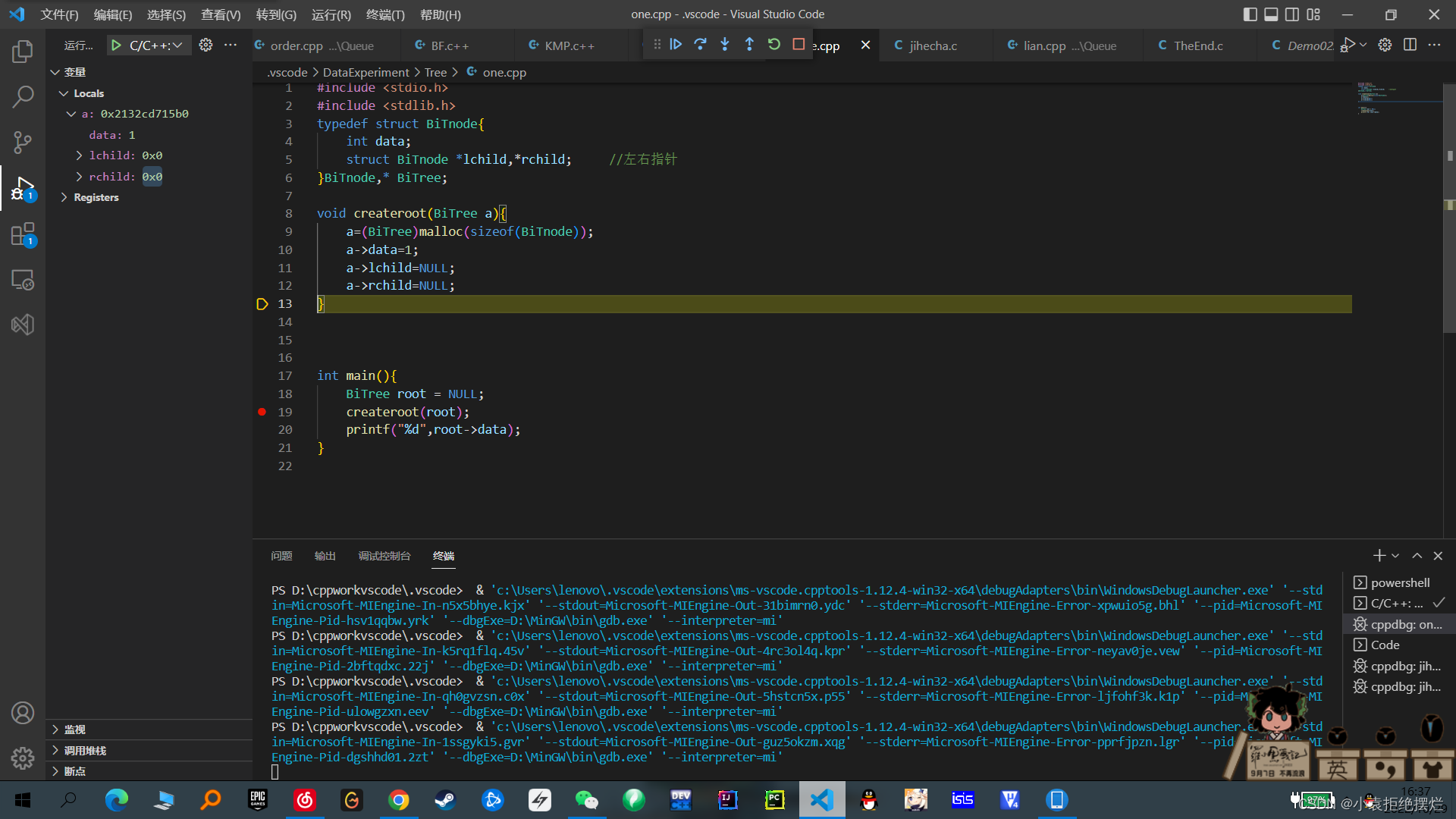1456x819 pixels.
Task: Toggle primary side bar layout button
Action: pyautogui.click(x=1250, y=14)
